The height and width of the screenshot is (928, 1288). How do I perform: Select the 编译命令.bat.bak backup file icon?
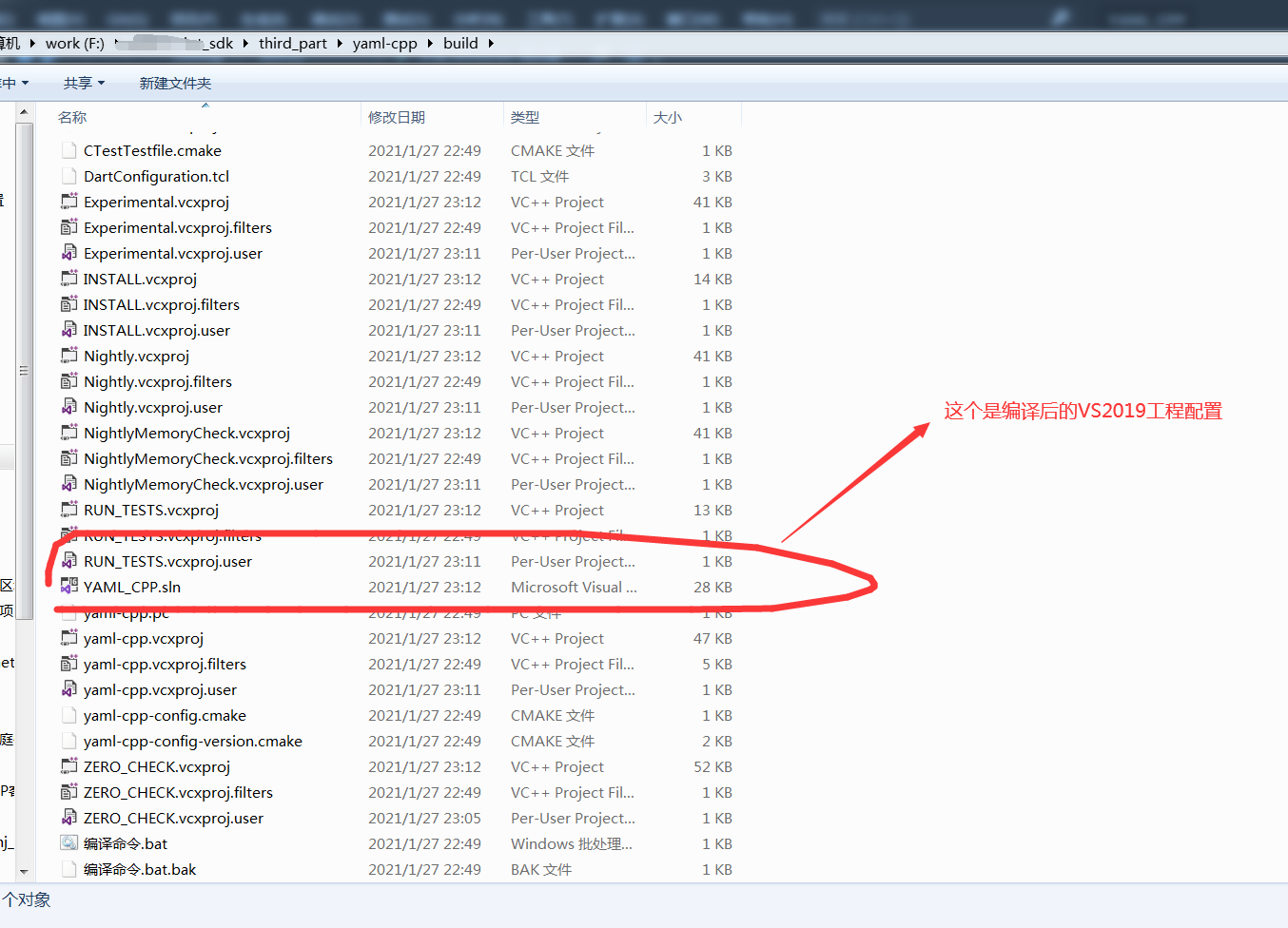click(x=68, y=869)
